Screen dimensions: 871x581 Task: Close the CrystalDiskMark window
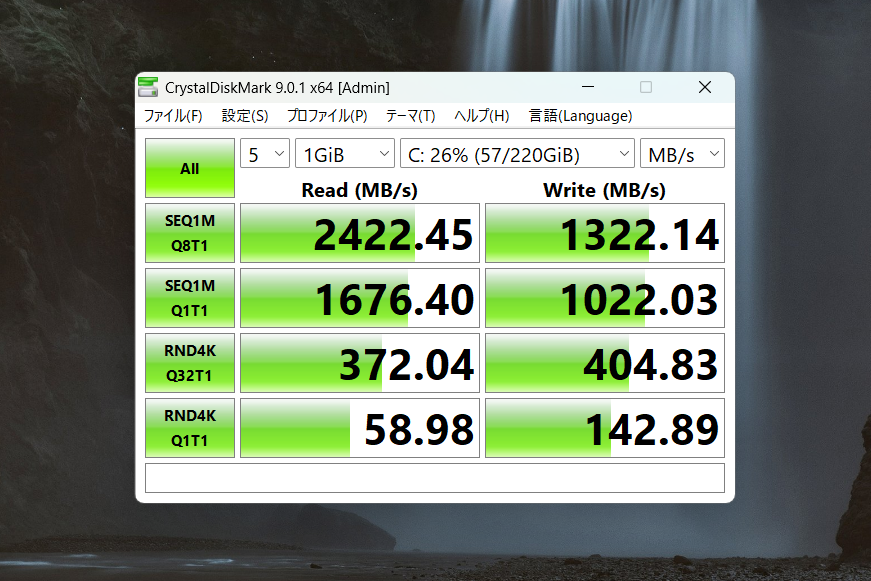click(705, 87)
